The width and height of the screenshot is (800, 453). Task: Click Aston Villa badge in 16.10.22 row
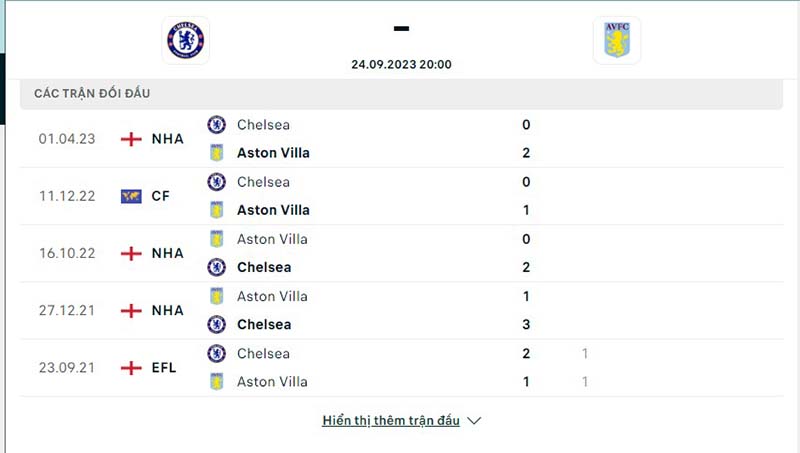(x=216, y=239)
